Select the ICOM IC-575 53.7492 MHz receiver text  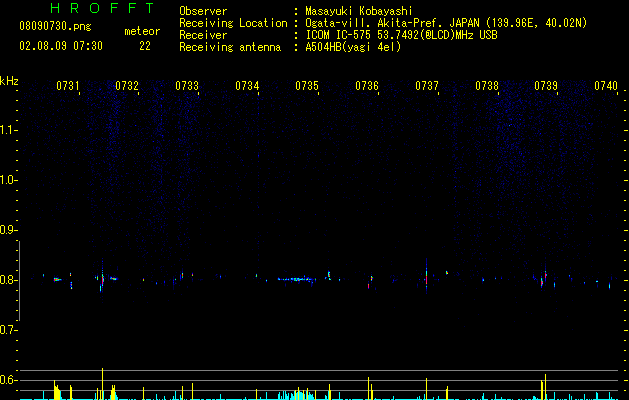(x=401, y=35)
